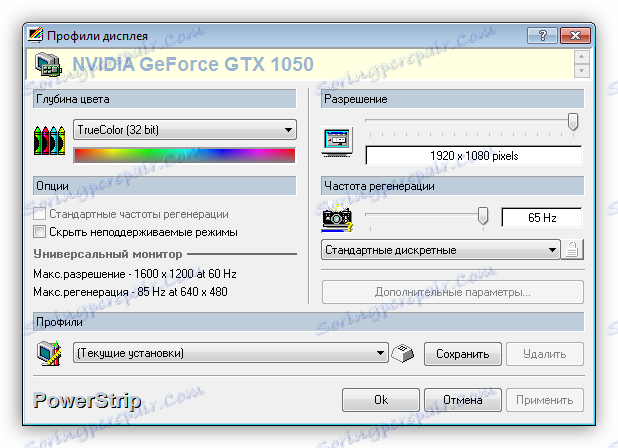Click the Отмена button
This screenshot has height=448, width=618.
tap(463, 400)
